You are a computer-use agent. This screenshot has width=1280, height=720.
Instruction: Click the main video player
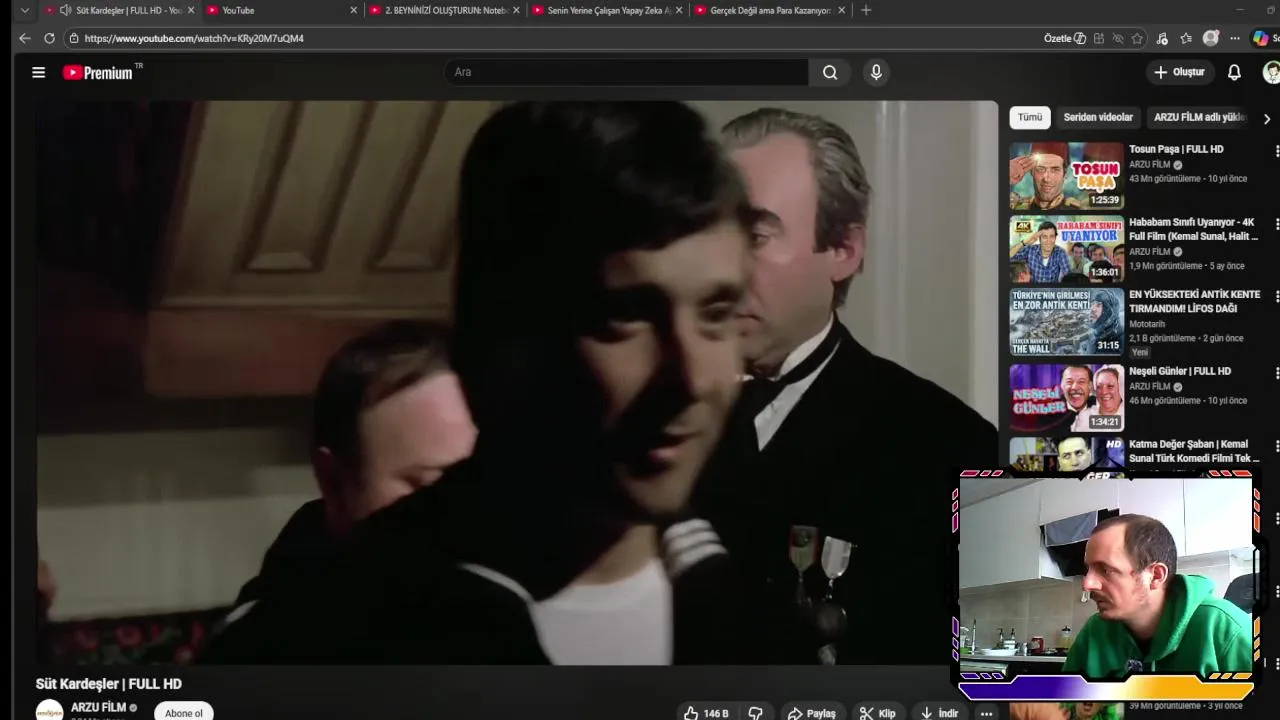517,382
